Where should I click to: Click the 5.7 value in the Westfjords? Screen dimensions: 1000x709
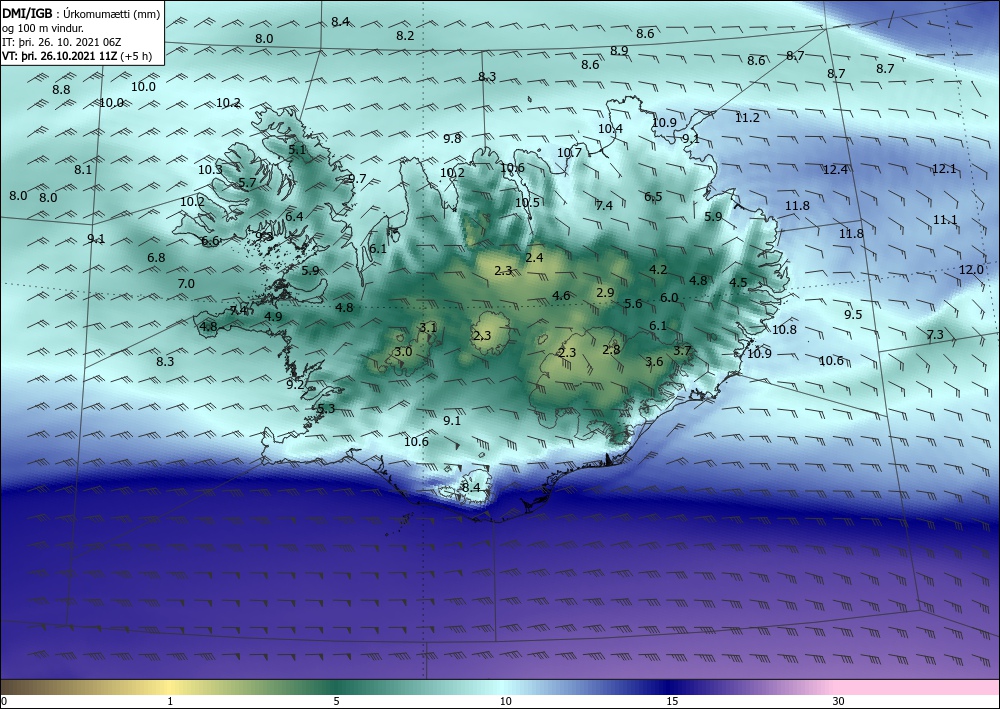tap(247, 183)
